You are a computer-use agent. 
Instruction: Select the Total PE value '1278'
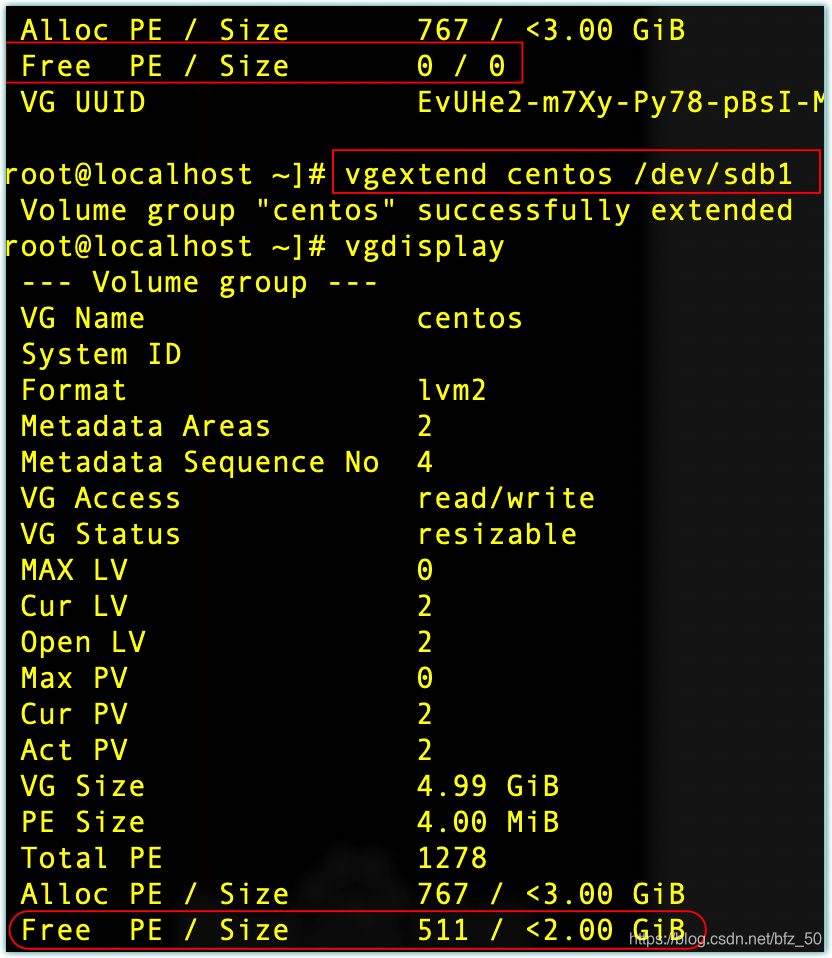452,859
